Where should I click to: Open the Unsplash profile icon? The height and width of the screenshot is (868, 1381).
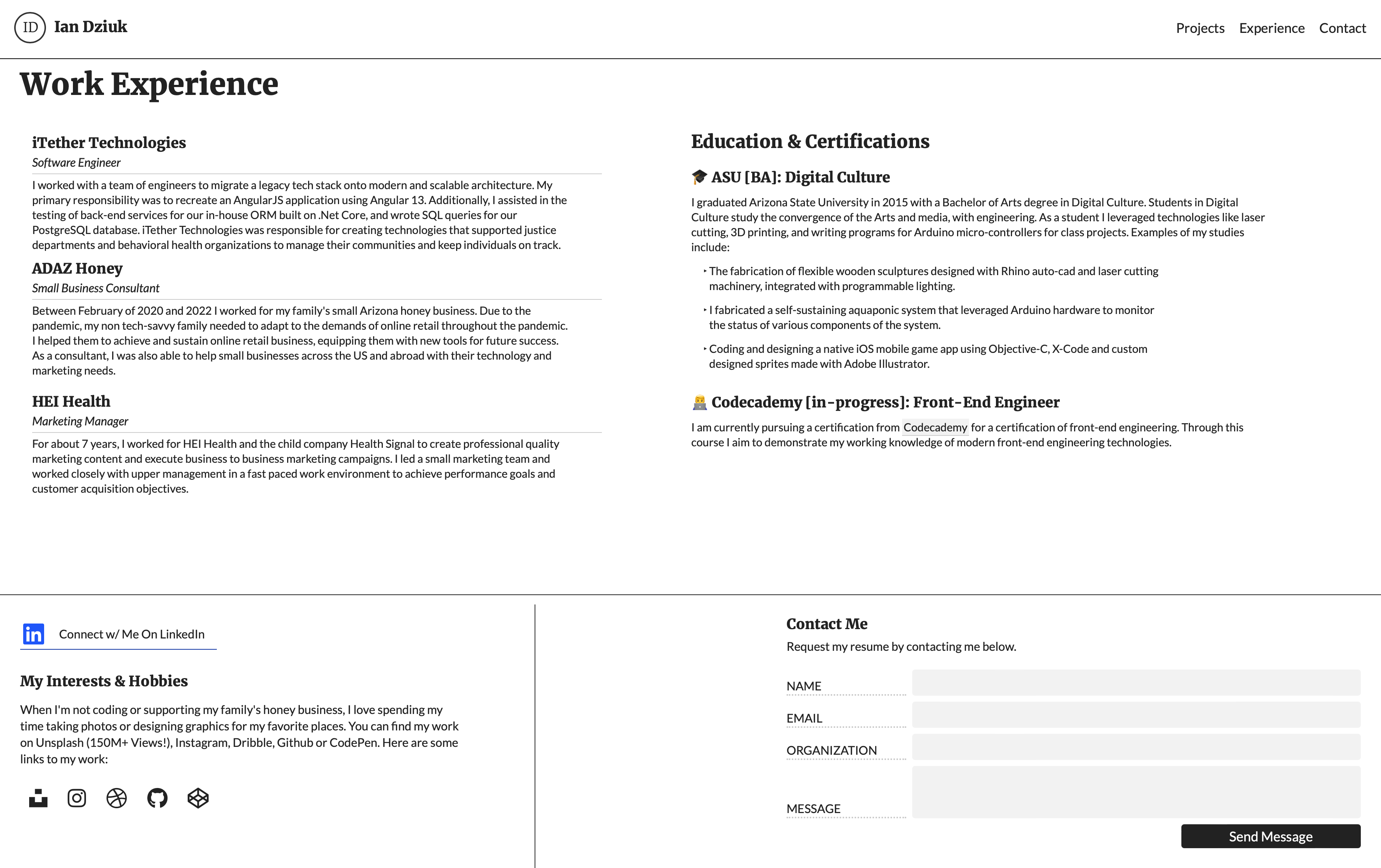point(39,798)
